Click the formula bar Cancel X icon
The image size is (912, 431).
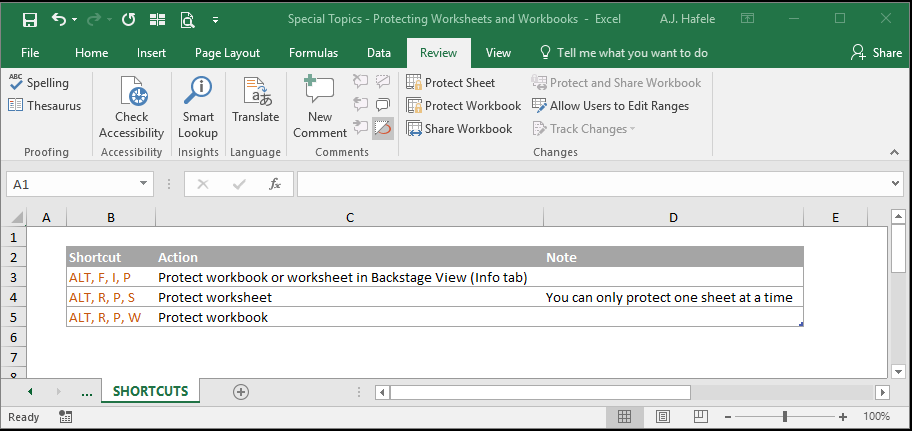(202, 184)
